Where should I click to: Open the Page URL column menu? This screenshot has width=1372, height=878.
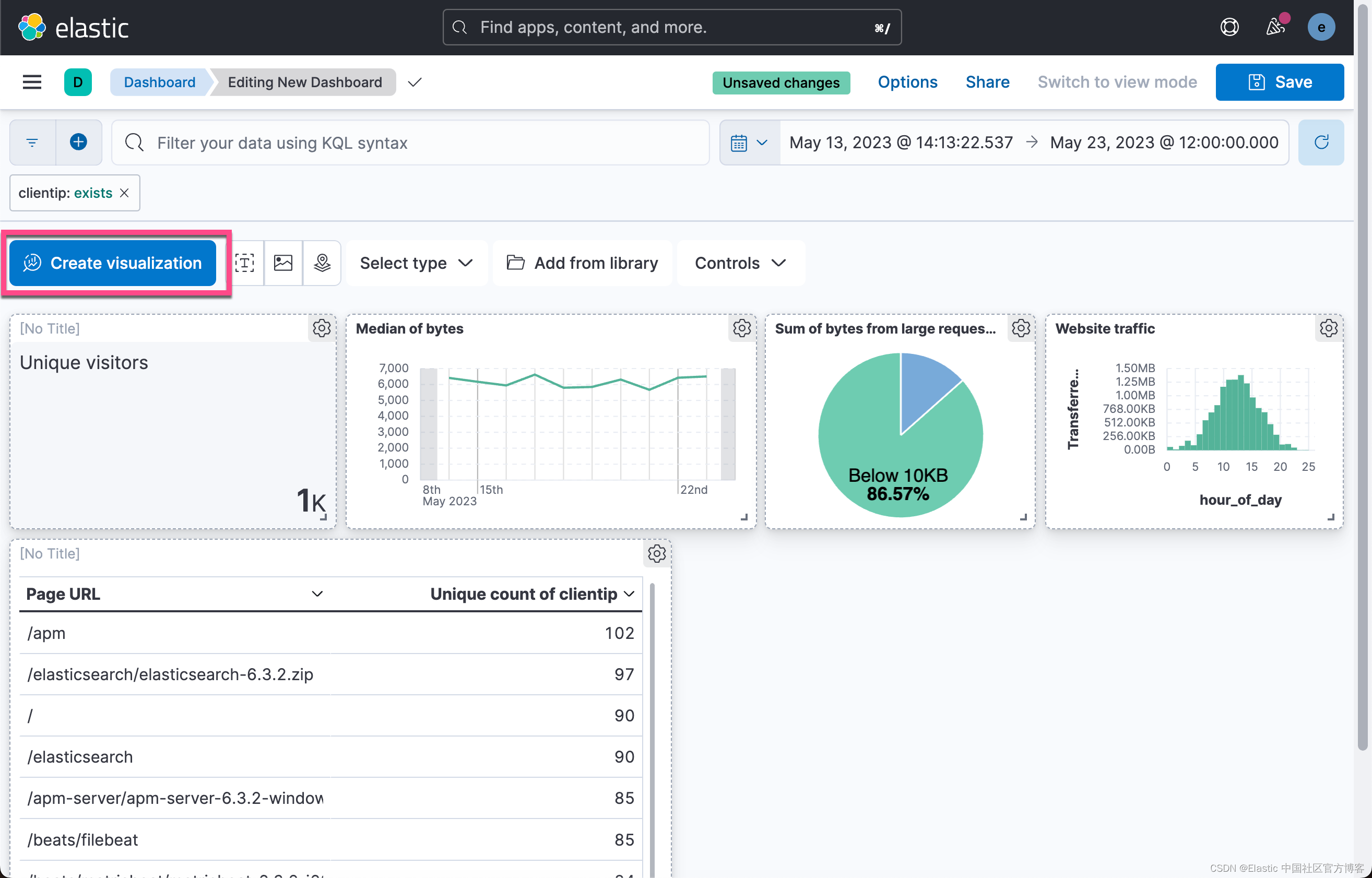317,594
